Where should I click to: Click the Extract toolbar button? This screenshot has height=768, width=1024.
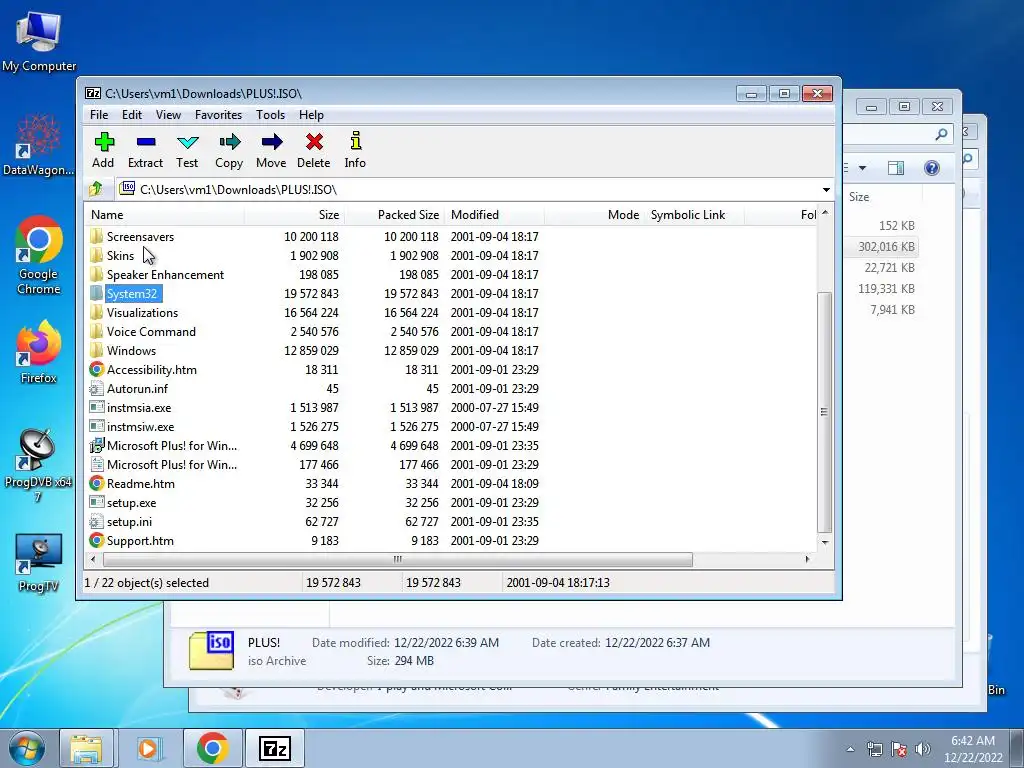[145, 150]
